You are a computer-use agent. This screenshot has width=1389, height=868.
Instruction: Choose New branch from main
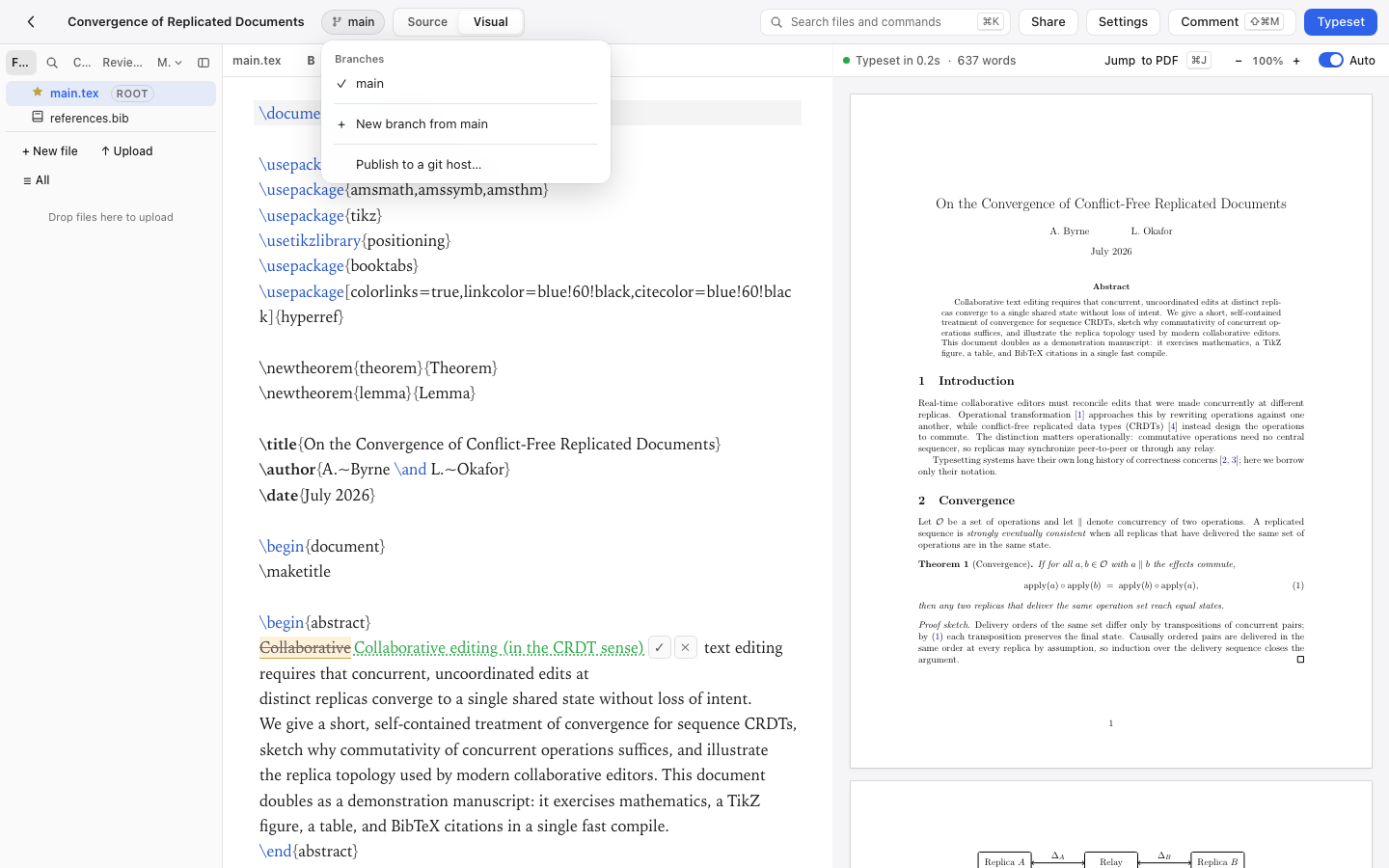(x=466, y=124)
